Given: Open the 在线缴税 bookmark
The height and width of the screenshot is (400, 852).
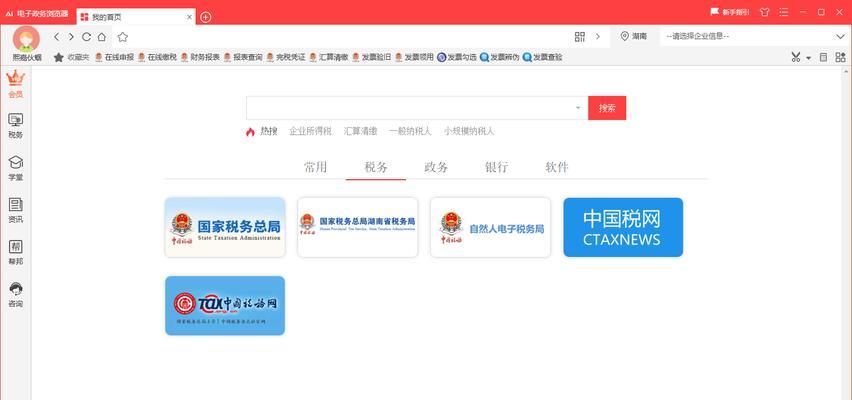Looking at the screenshot, I should pos(157,57).
